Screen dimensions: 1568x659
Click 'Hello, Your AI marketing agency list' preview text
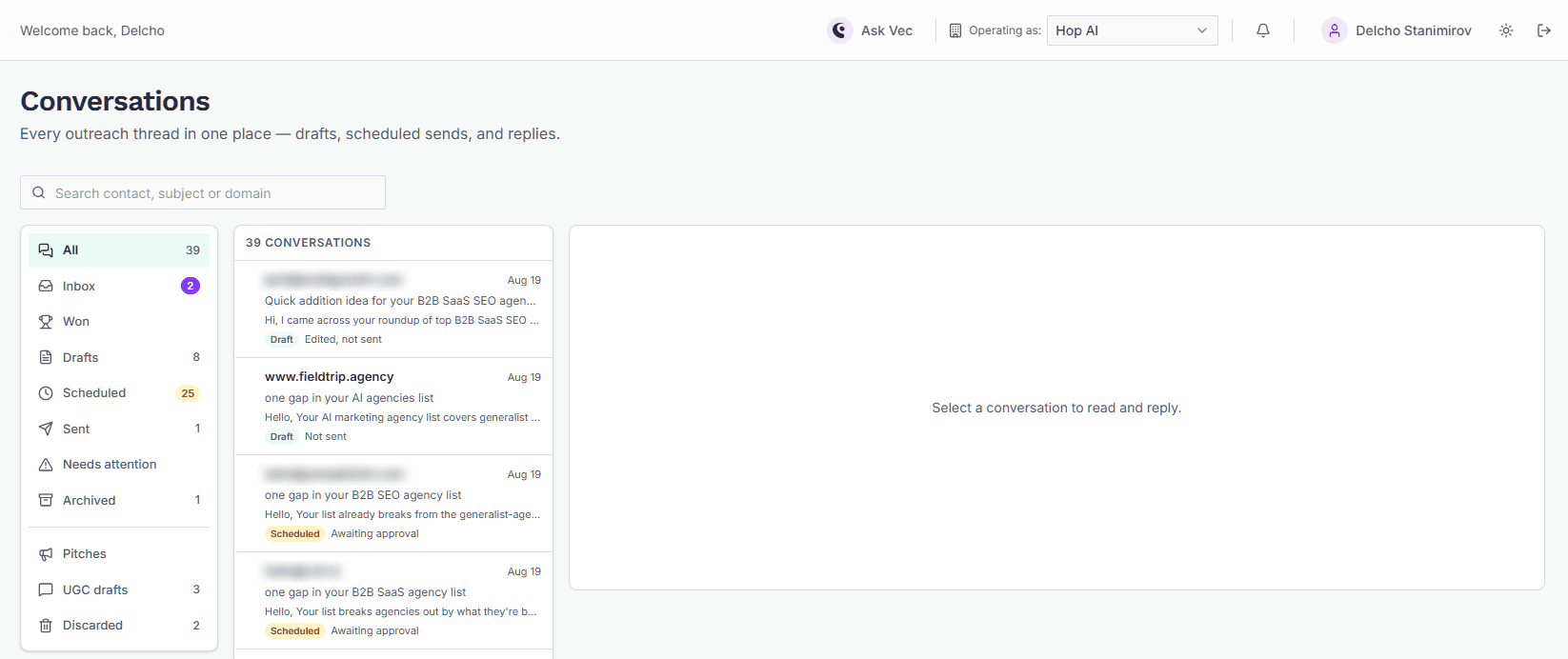click(x=402, y=417)
